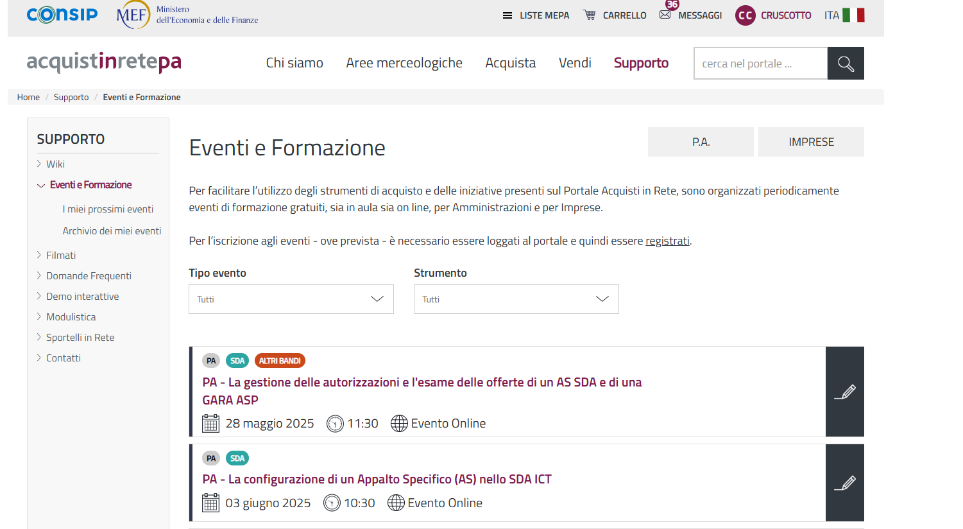
Task: Open the CC Cruscotto user avatar
Action: click(745, 15)
